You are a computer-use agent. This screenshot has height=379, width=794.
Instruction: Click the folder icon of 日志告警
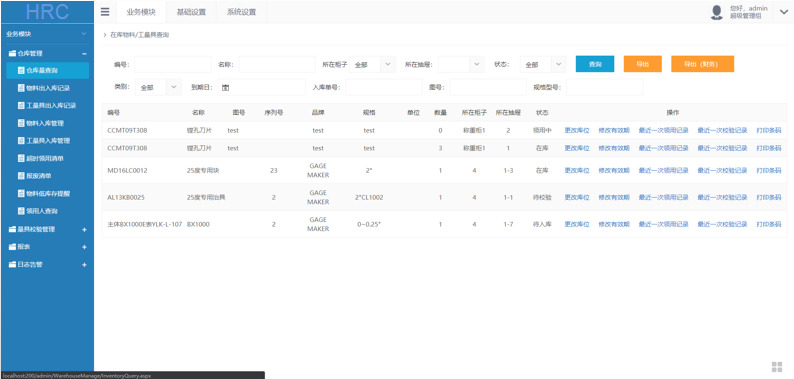[x=13, y=264]
